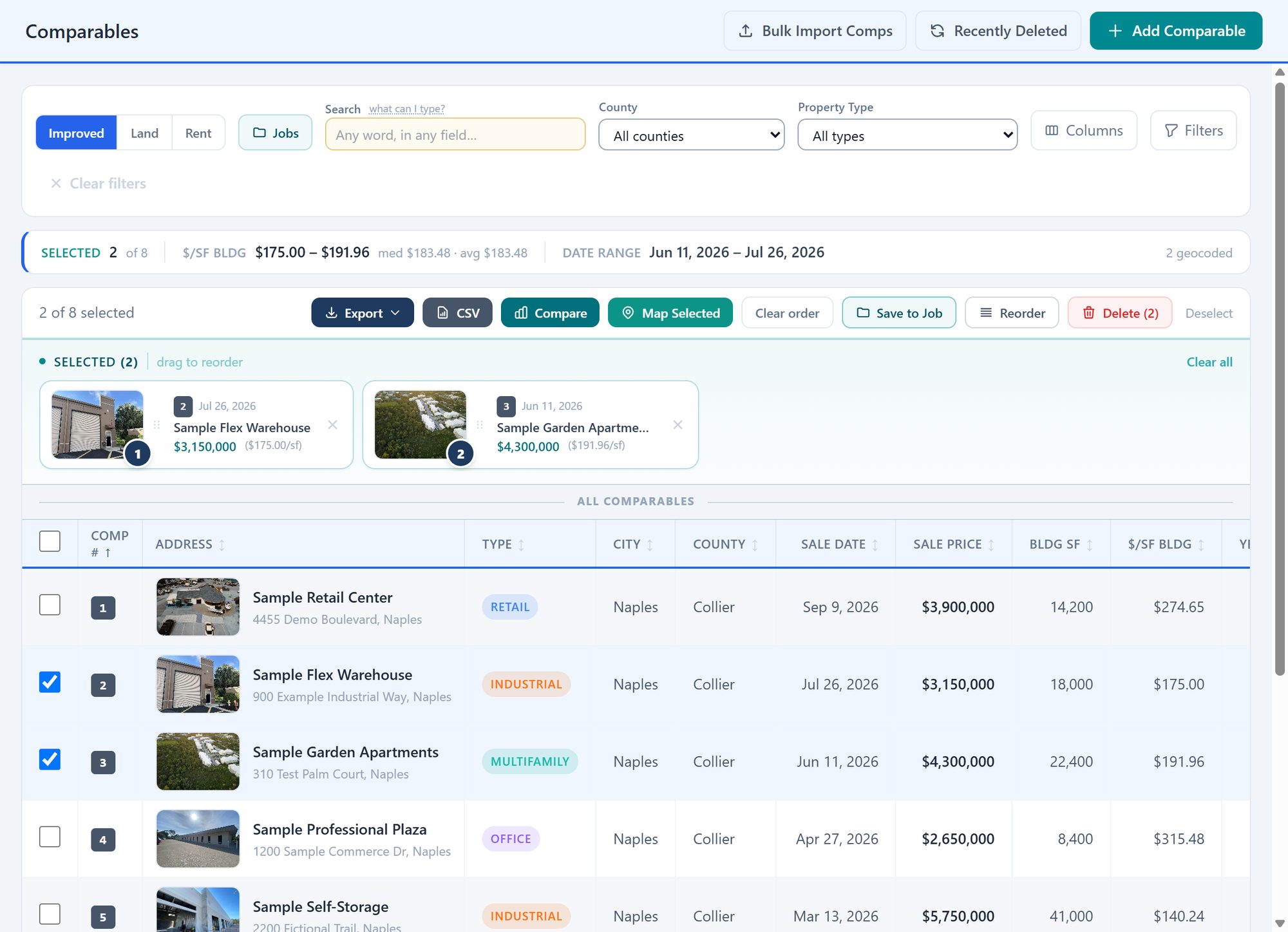Expand the Export dropdown menu

362,313
